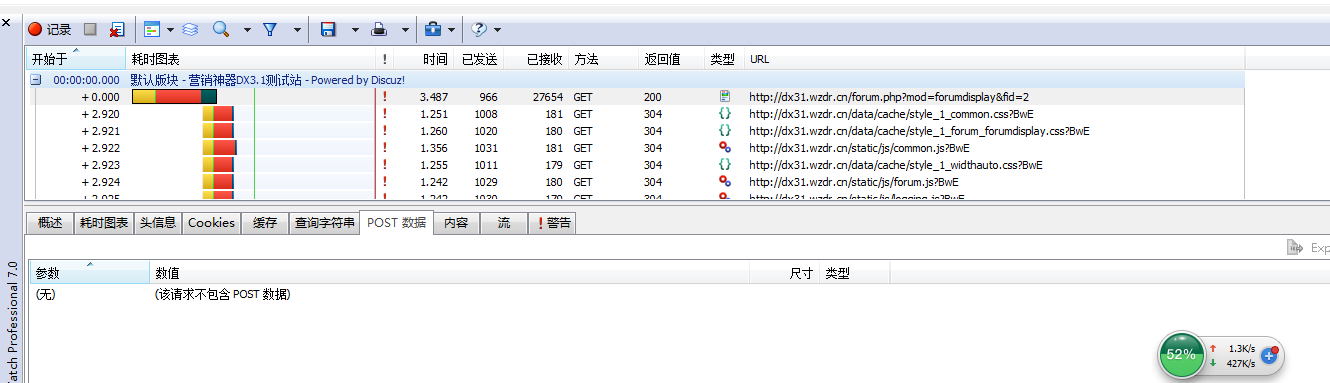This screenshot has height=383, width=1330.
Task: Open the magnifier find tool
Action: pyautogui.click(x=222, y=30)
